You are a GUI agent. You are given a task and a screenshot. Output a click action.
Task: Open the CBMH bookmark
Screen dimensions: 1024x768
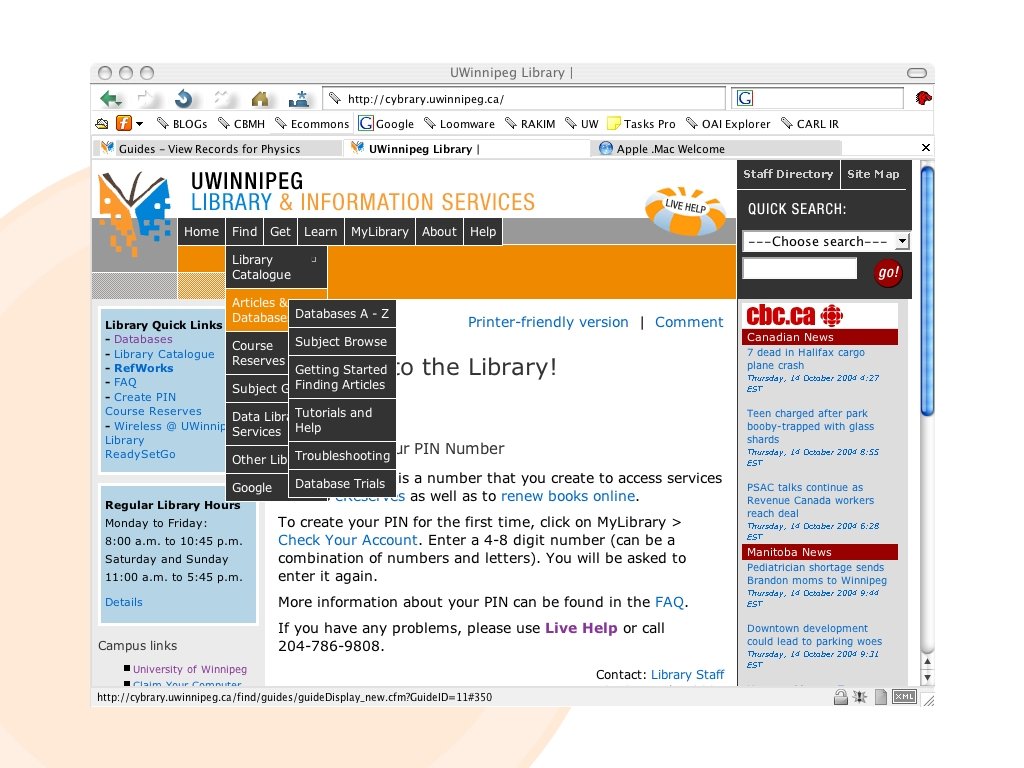242,123
